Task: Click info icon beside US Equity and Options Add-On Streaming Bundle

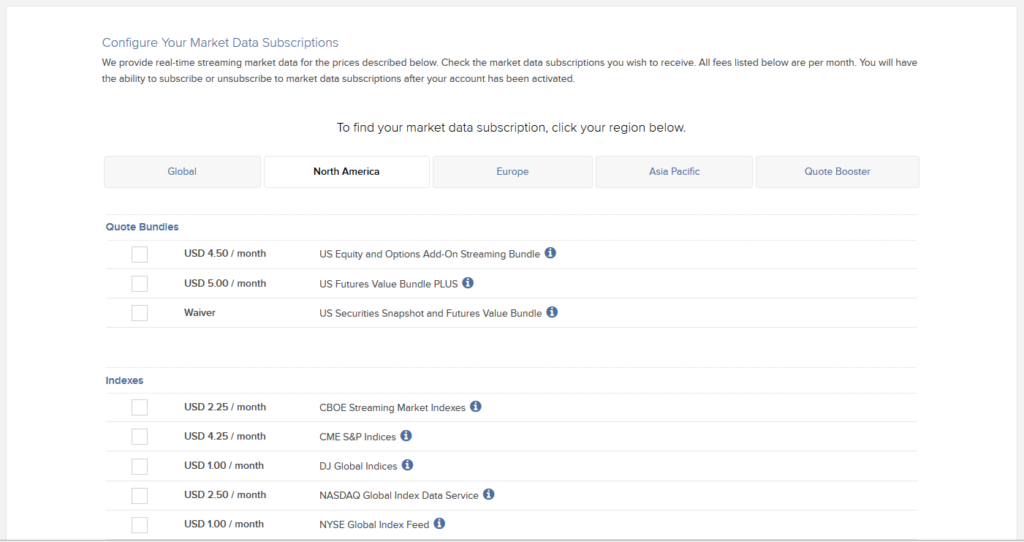Action: coord(551,253)
